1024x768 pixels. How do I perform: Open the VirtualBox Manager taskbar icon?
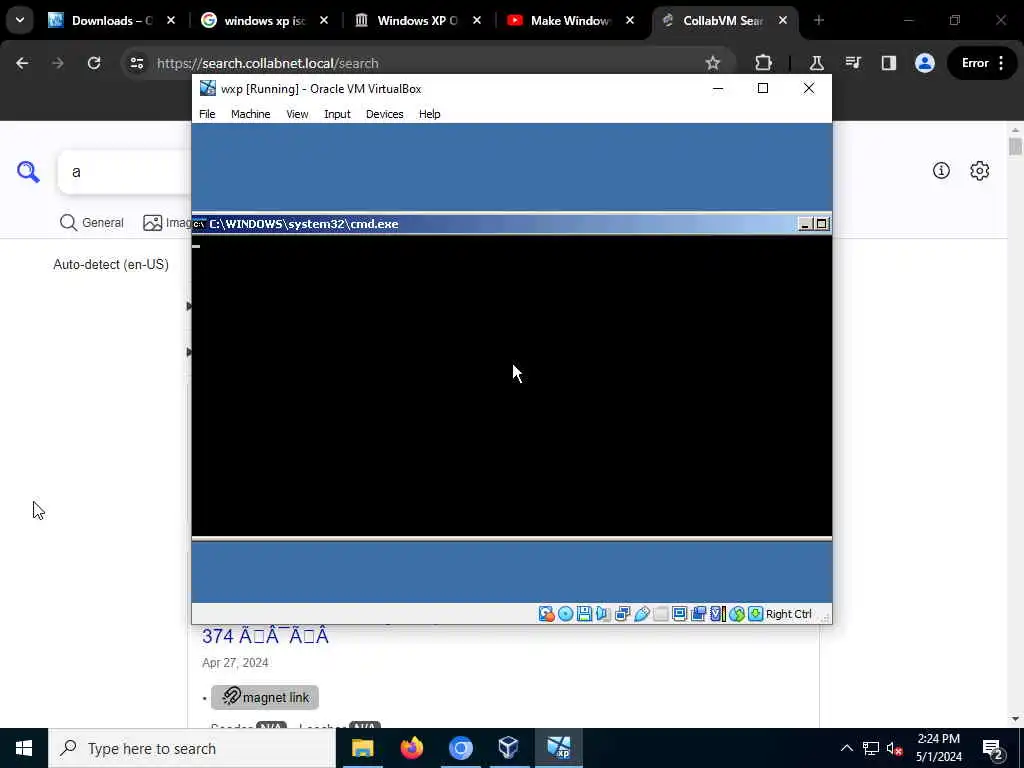tap(509, 748)
